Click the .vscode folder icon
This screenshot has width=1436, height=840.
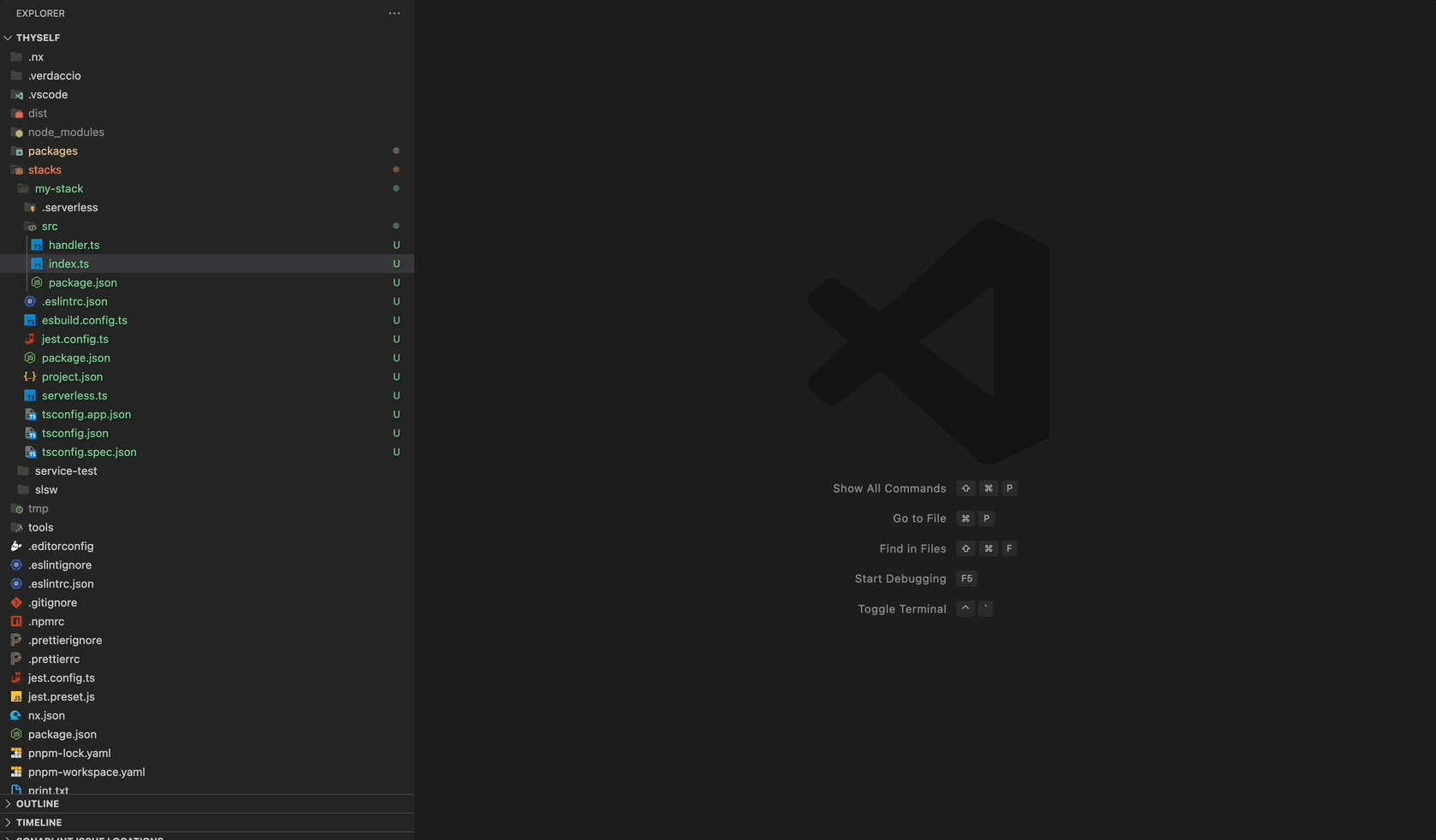click(16, 95)
